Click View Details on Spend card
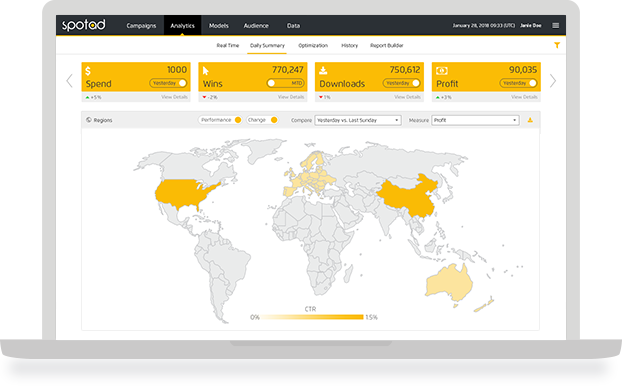 point(174,97)
